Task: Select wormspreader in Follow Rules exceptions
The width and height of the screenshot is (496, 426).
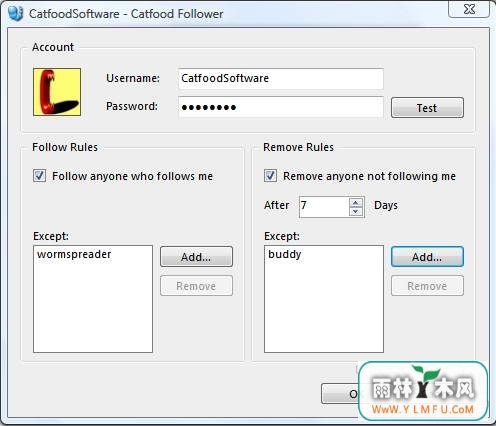Action: (74, 254)
